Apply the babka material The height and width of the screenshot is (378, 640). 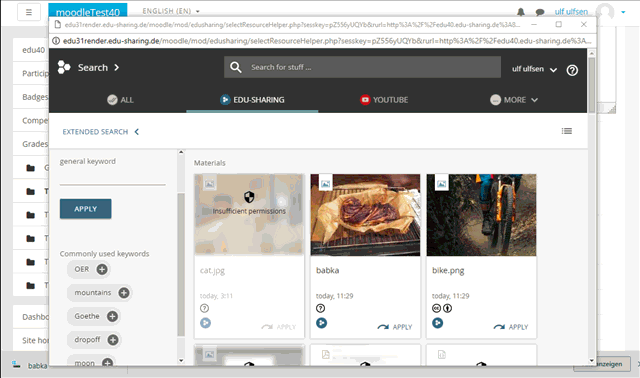(x=395, y=327)
